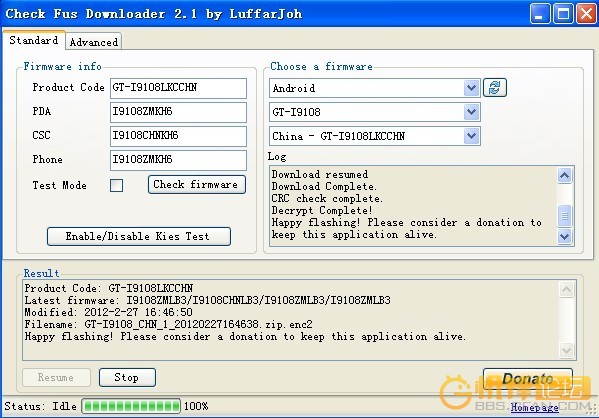The image size is (599, 418).
Task: Click the Product Code input field
Action: point(178,88)
